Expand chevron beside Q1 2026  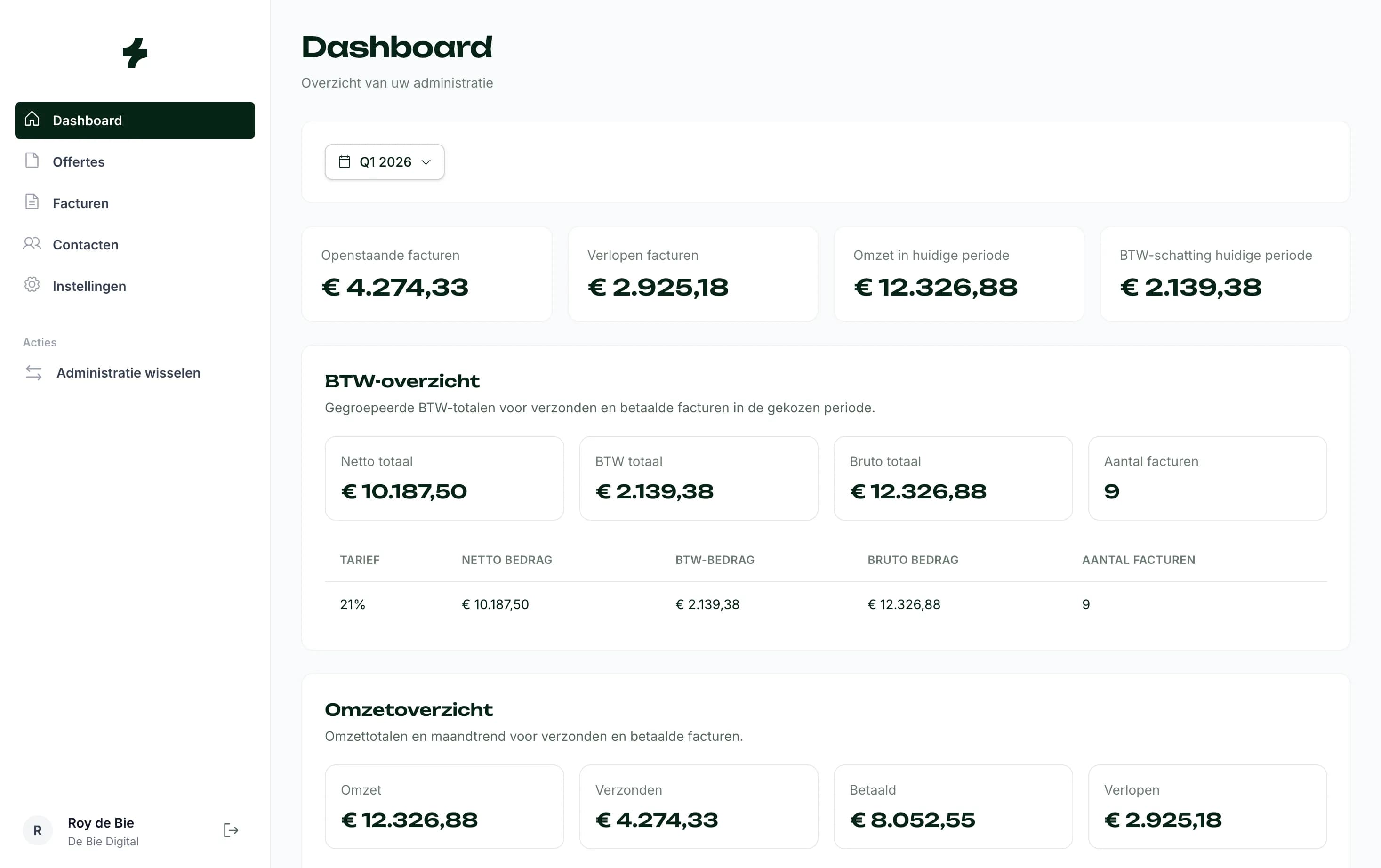tap(426, 162)
